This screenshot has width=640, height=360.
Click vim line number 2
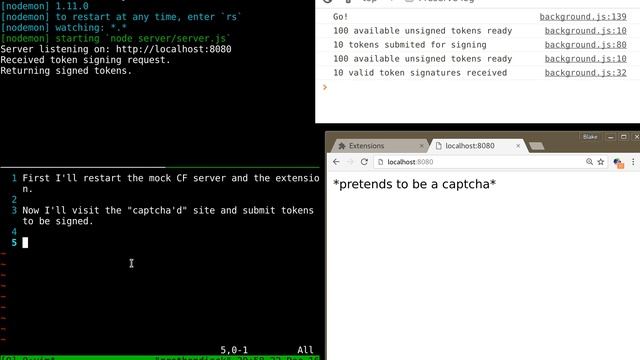[14, 200]
